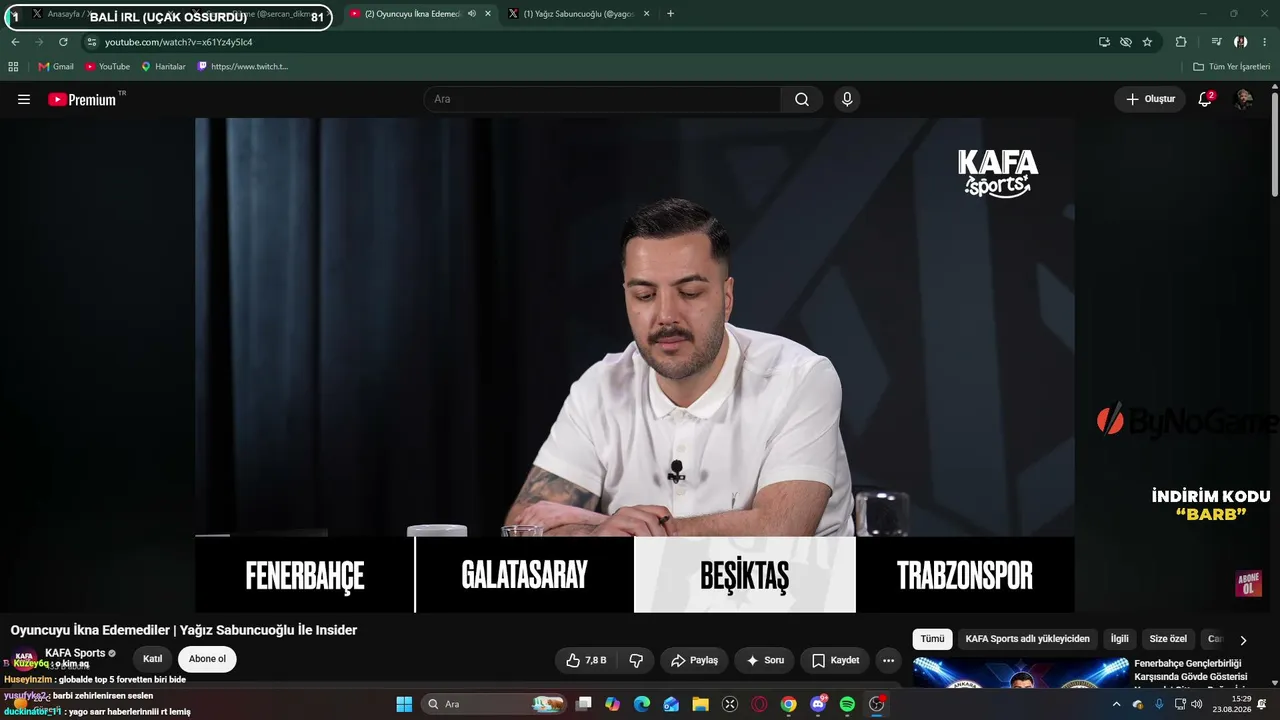The image size is (1280, 720).
Task: Select the İlgili filter chip
Action: [x=1119, y=639]
